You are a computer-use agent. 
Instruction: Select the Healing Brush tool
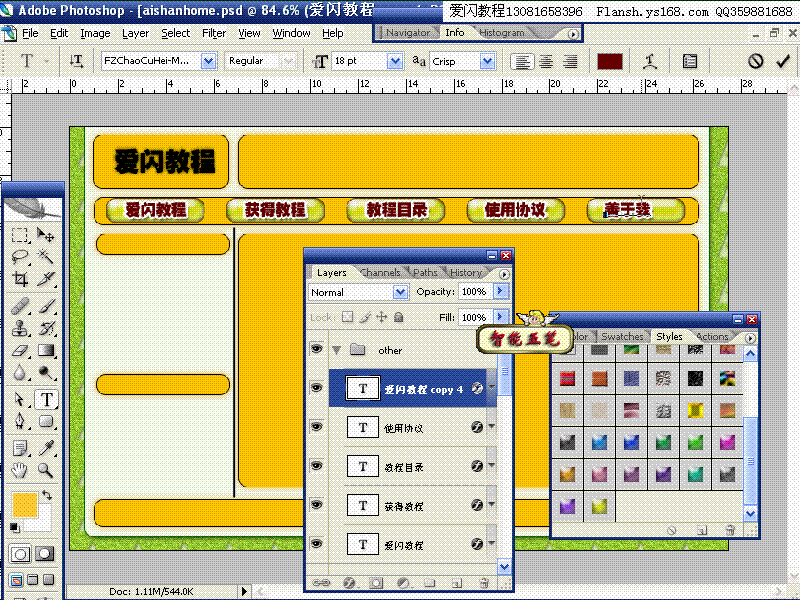point(20,306)
